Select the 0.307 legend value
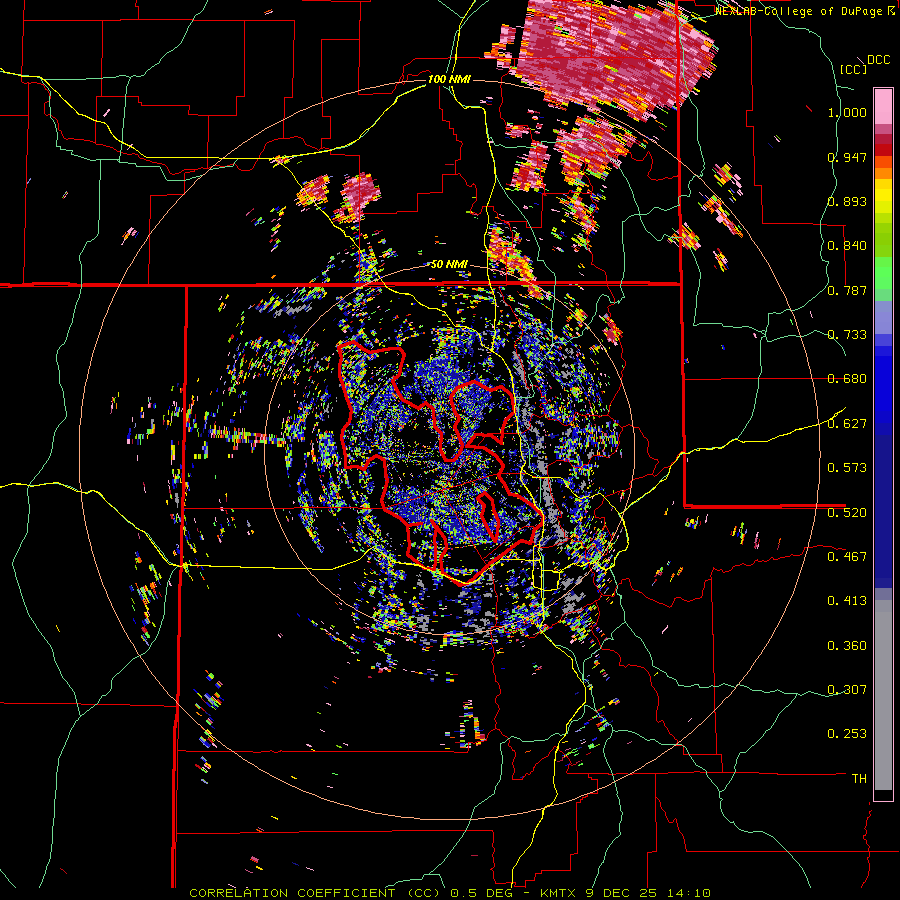Screen dimensions: 900x900 pyautogui.click(x=847, y=690)
